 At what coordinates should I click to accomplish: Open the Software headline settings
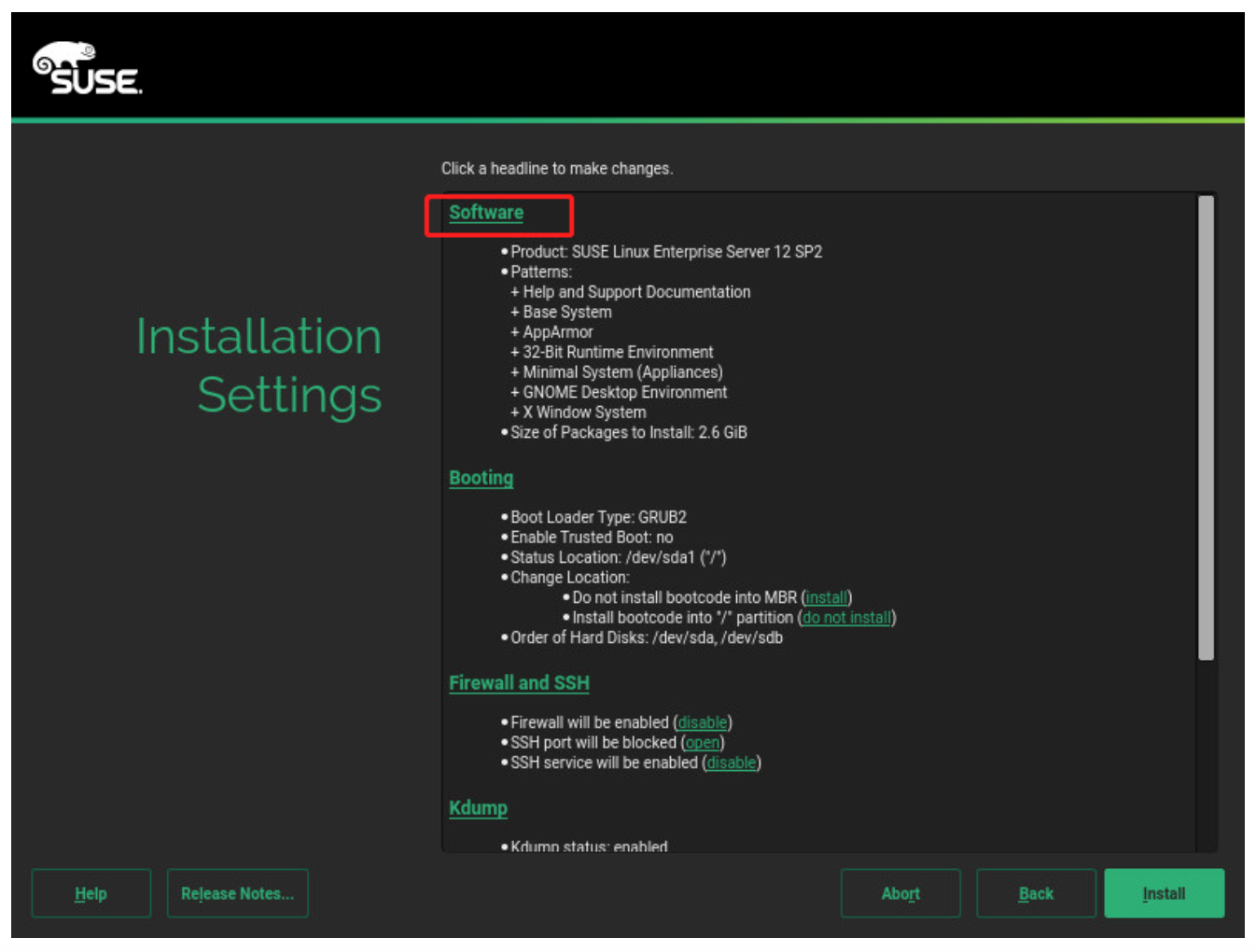pos(486,213)
